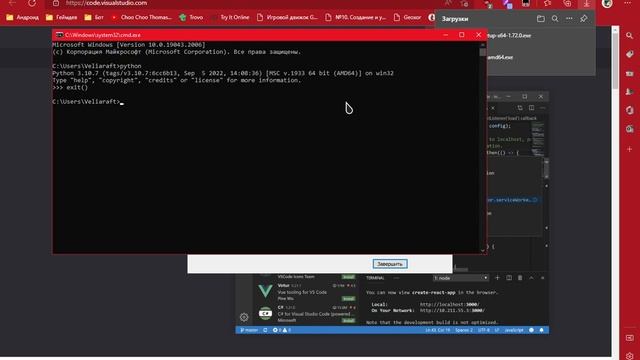Click Install for the Vetur extension
The image size is (640, 360).
point(348,298)
